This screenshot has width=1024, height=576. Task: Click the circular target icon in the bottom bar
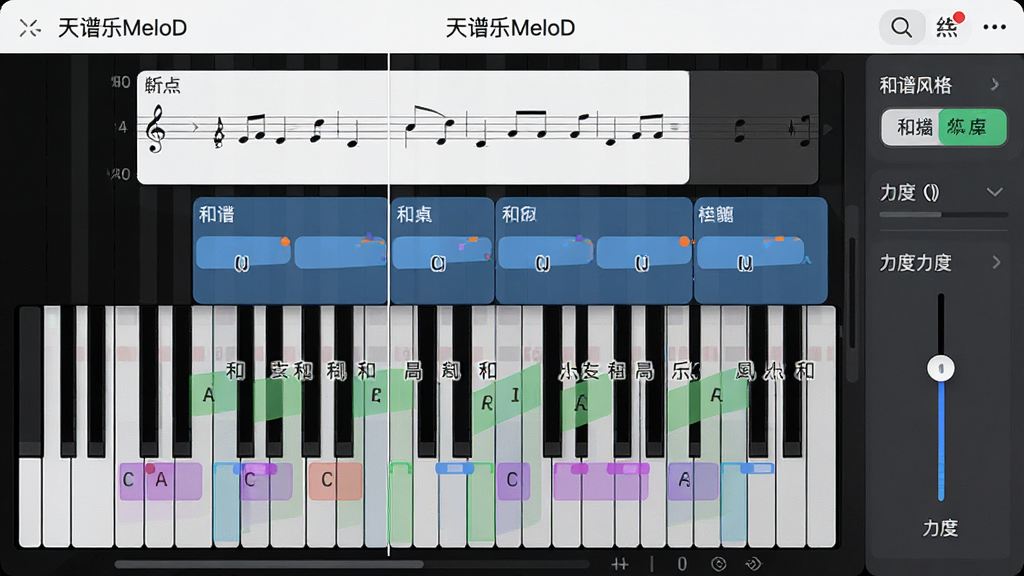click(x=718, y=564)
